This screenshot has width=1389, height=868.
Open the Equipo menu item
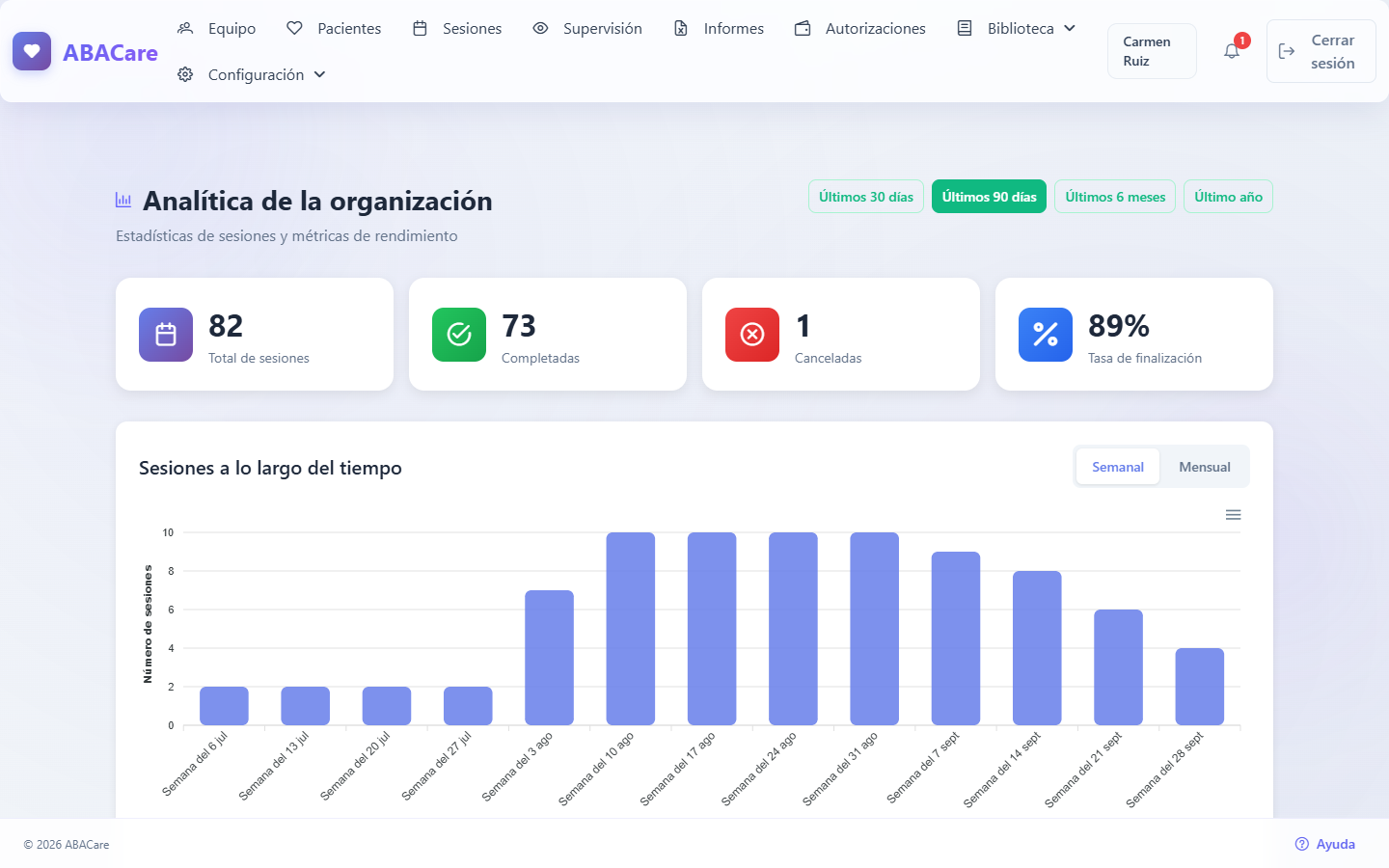[217, 28]
